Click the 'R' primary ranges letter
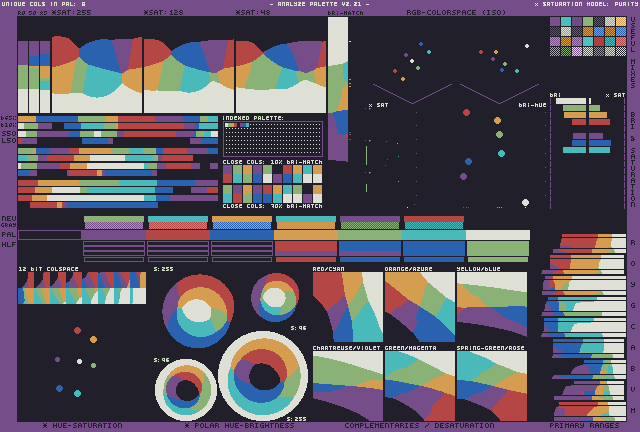 633,243
